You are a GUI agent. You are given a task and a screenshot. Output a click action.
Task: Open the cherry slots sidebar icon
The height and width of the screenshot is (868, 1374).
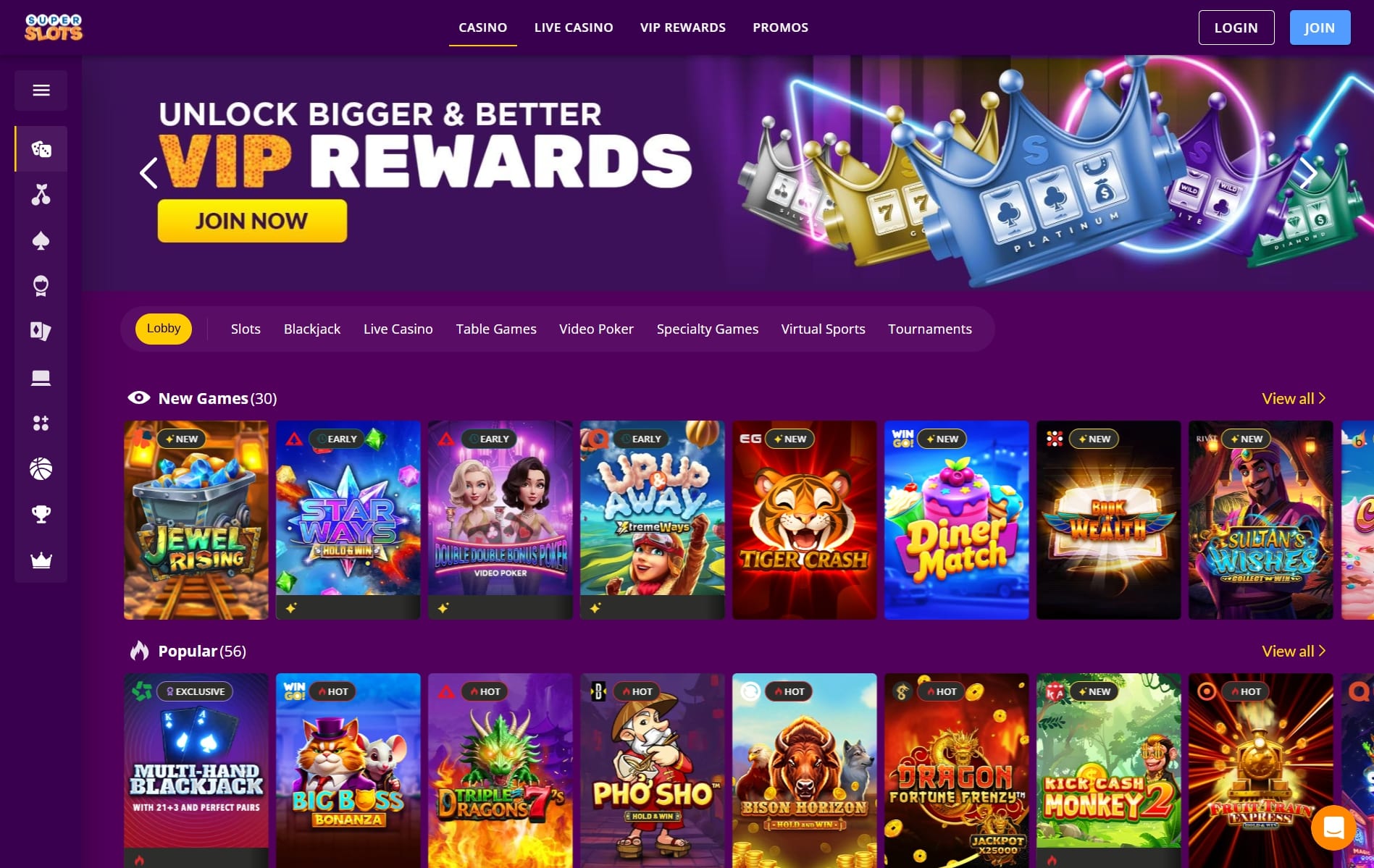point(41,195)
